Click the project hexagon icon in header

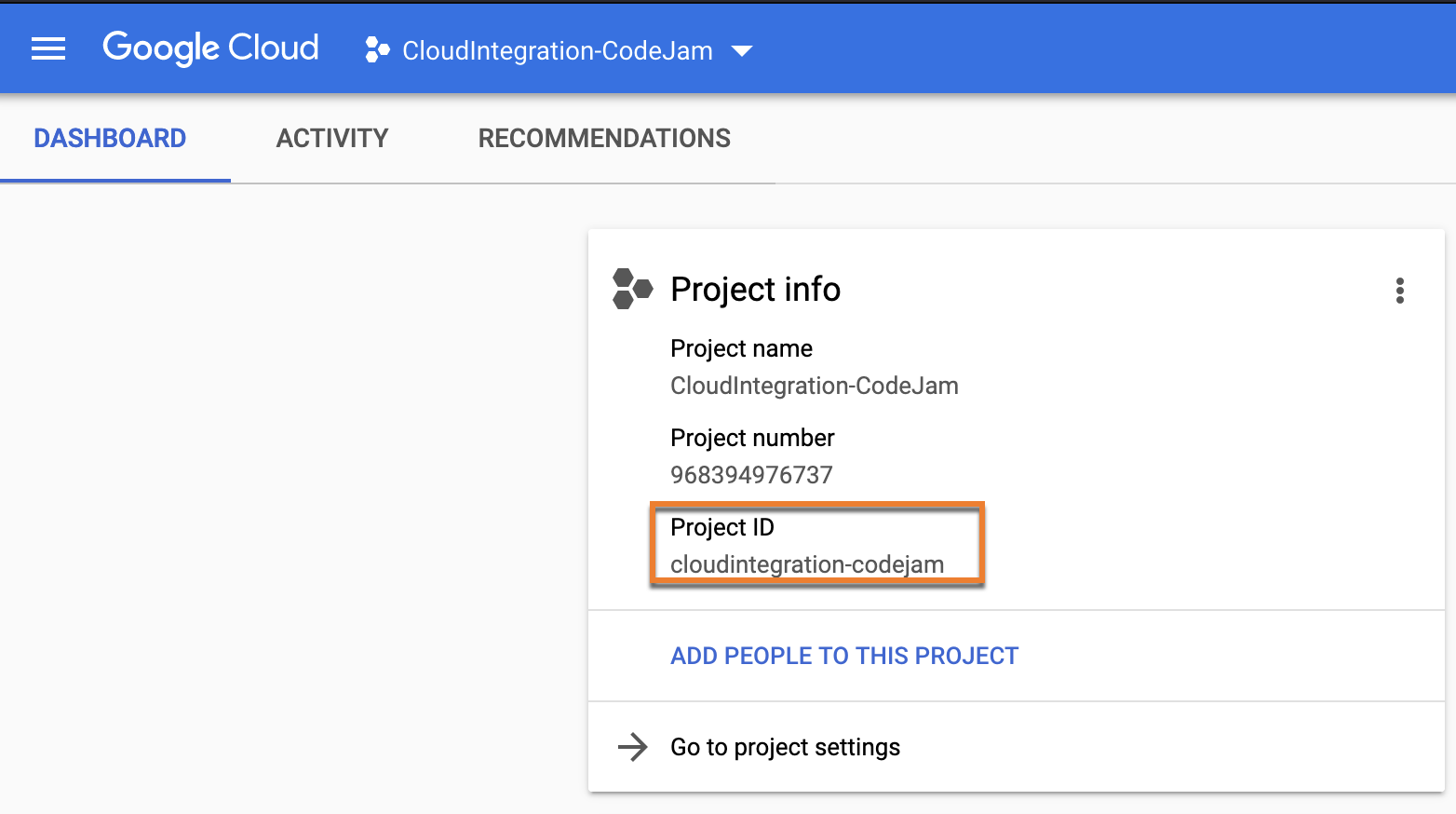click(377, 49)
